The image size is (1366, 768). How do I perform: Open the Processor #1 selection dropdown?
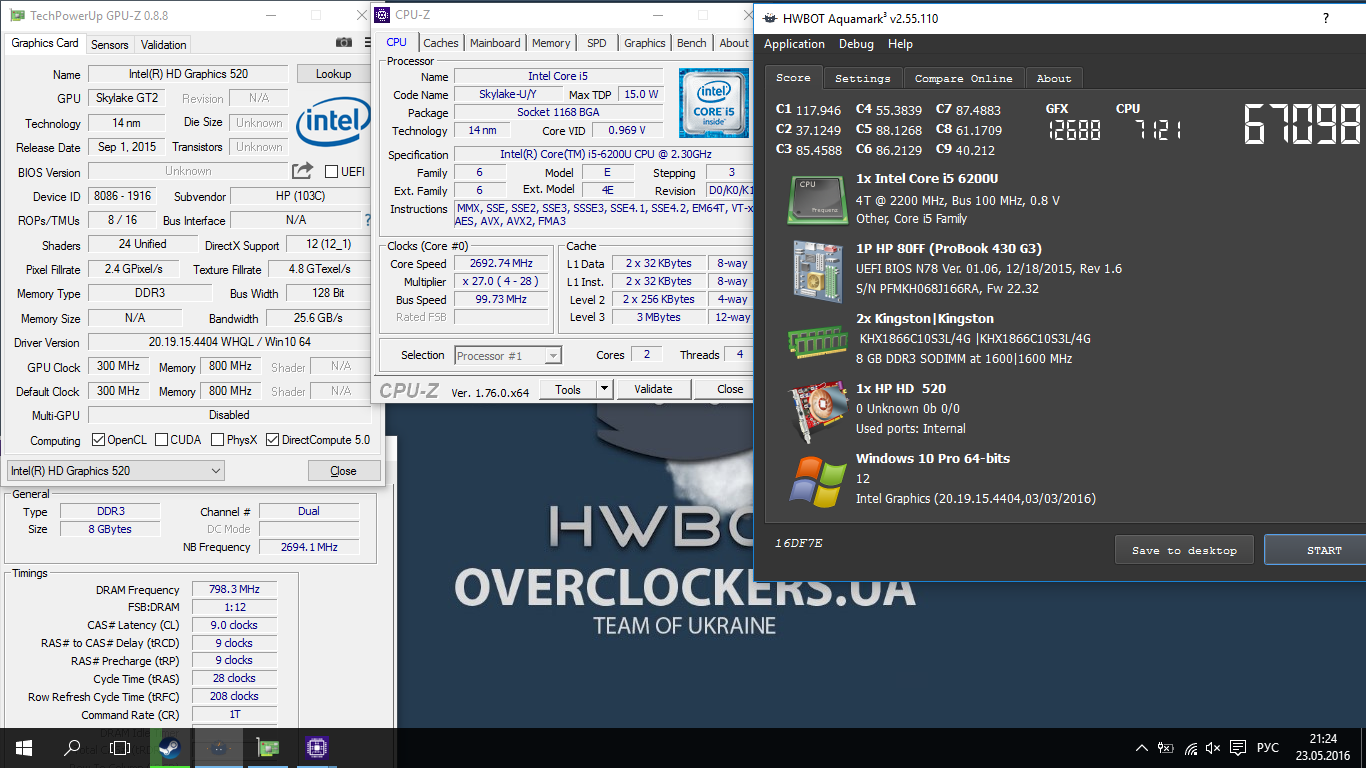tap(508, 355)
